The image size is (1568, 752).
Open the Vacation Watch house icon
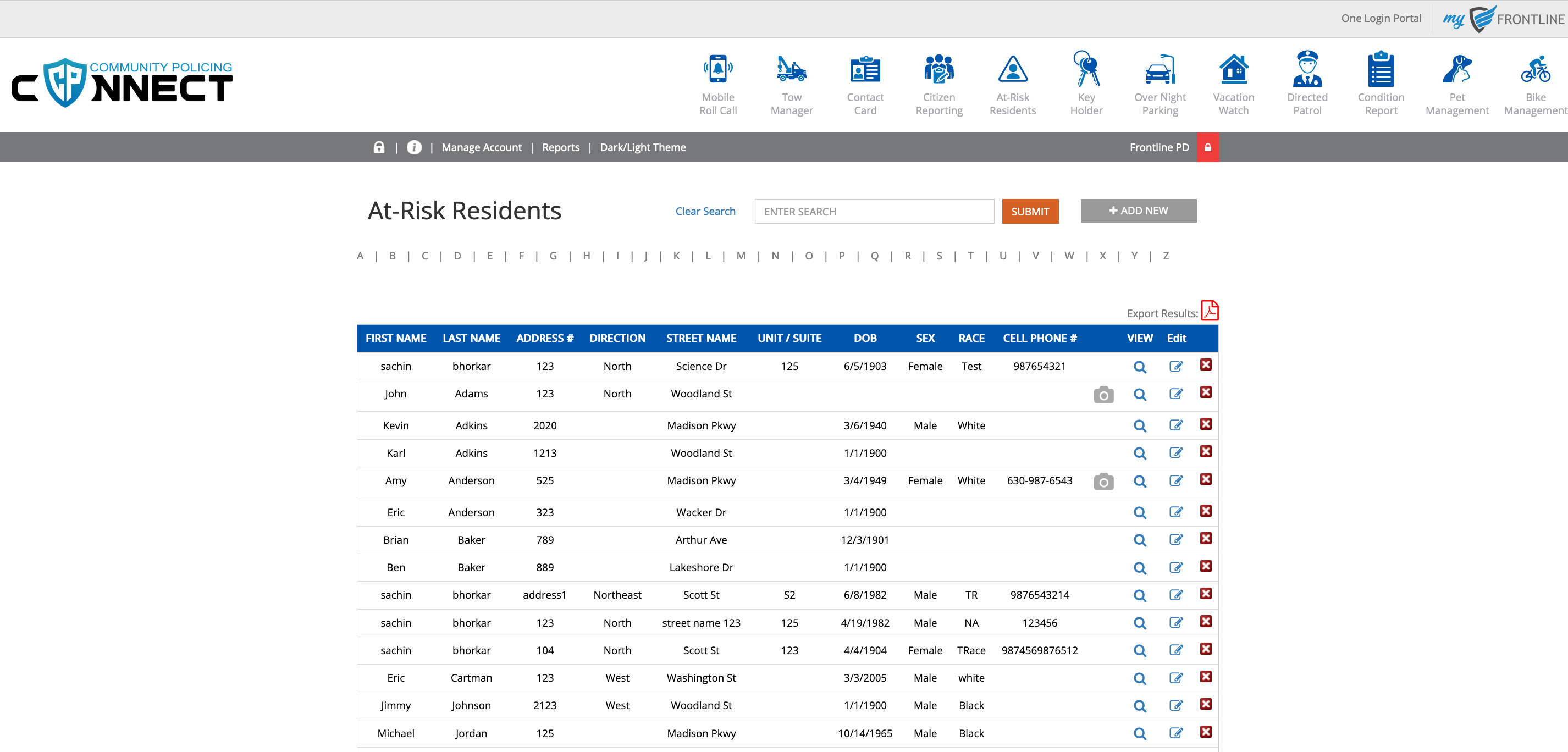point(1233,70)
